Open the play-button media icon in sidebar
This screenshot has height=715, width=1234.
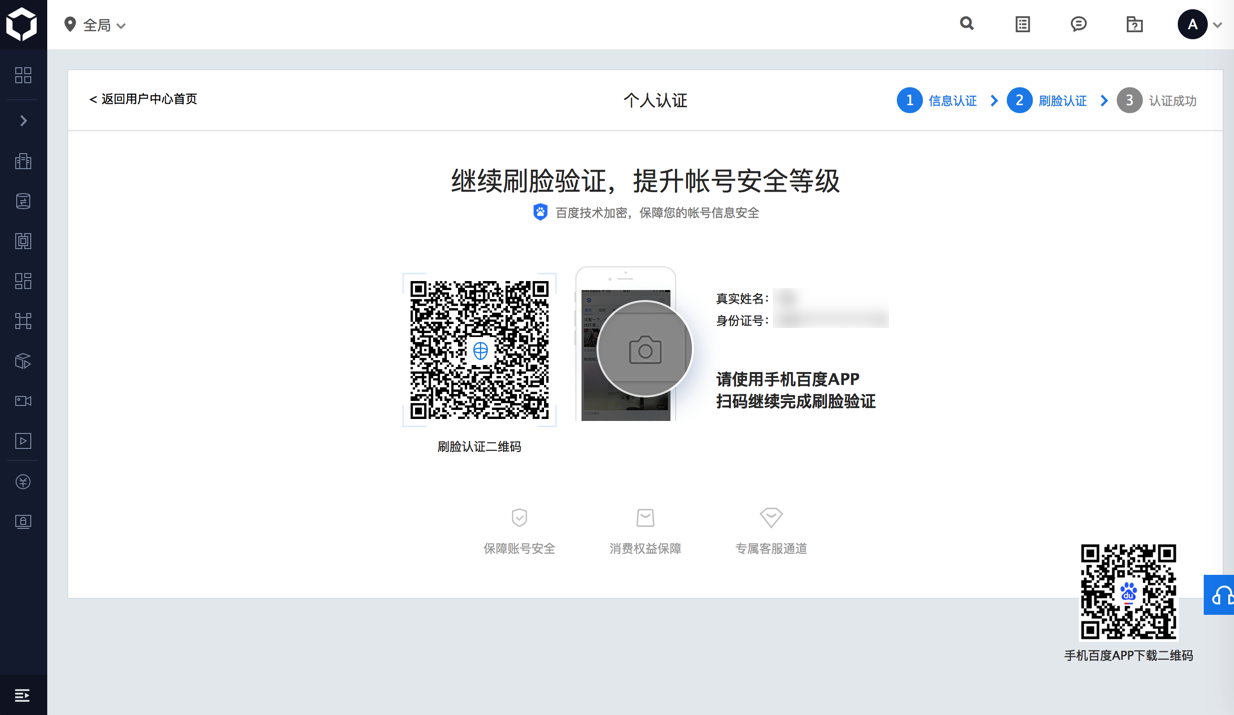tap(23, 441)
